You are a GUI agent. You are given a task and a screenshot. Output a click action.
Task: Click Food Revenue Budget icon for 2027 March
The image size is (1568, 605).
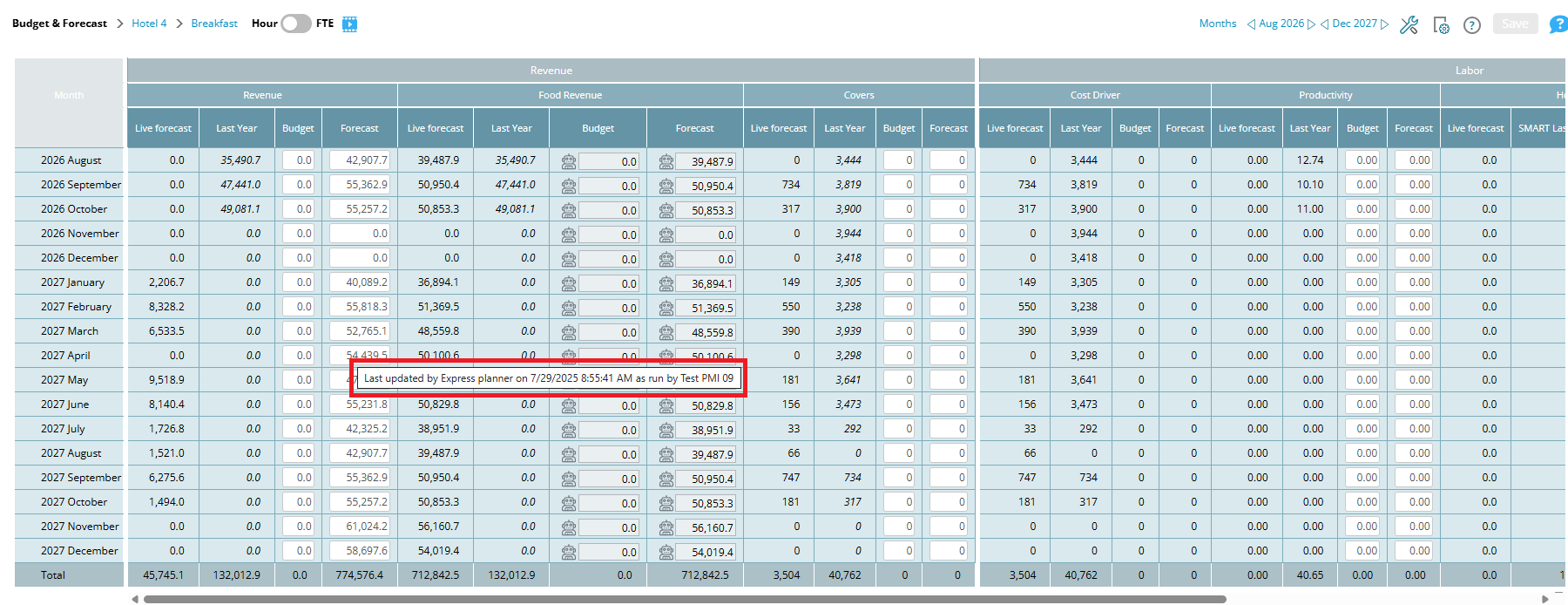tap(569, 332)
